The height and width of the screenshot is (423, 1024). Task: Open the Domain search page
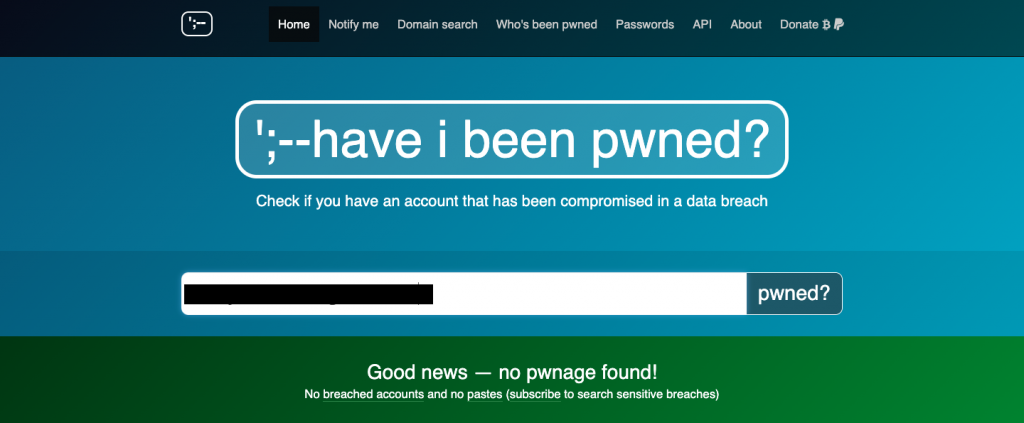(x=438, y=24)
